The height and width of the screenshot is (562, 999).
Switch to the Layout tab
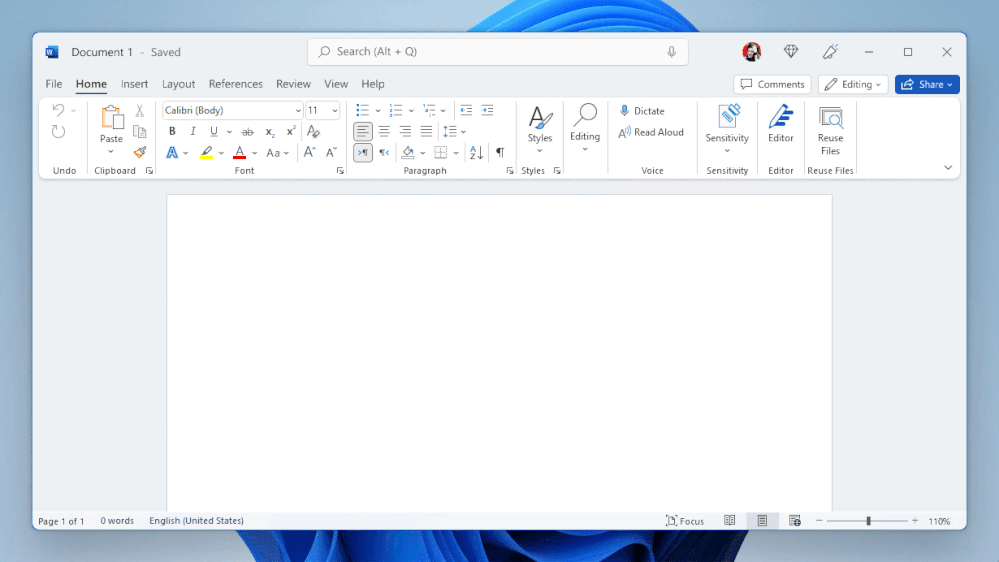[178, 84]
